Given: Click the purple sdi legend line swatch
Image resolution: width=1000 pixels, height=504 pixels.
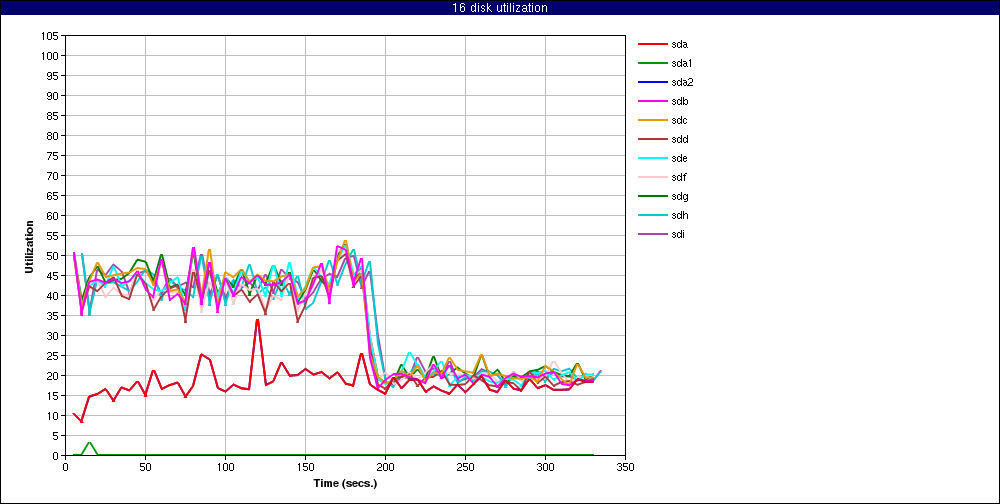Looking at the screenshot, I should (652, 234).
